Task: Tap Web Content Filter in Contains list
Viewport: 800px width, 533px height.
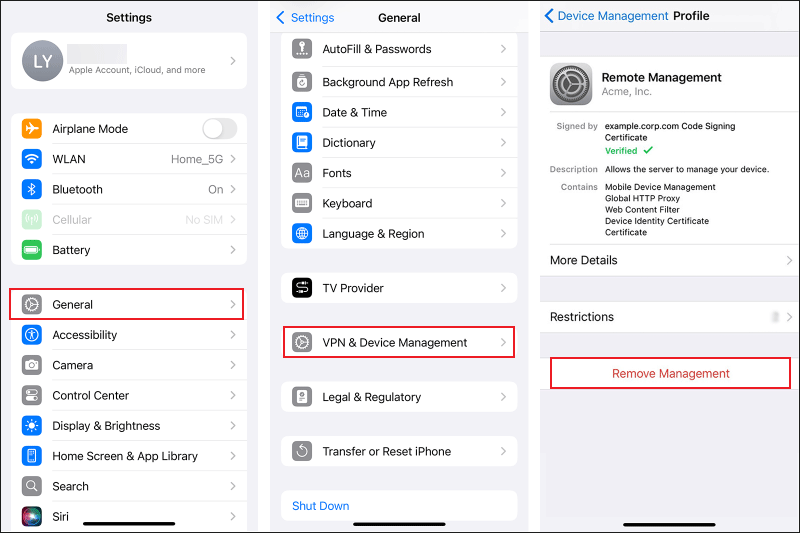Action: pyautogui.click(x=642, y=210)
